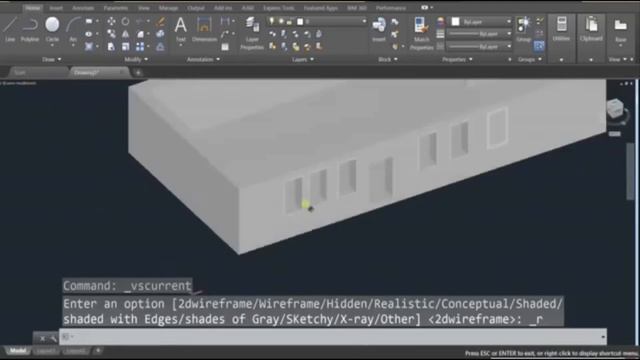
Task: Click the ViewCube in the viewport
Action: [x=615, y=109]
